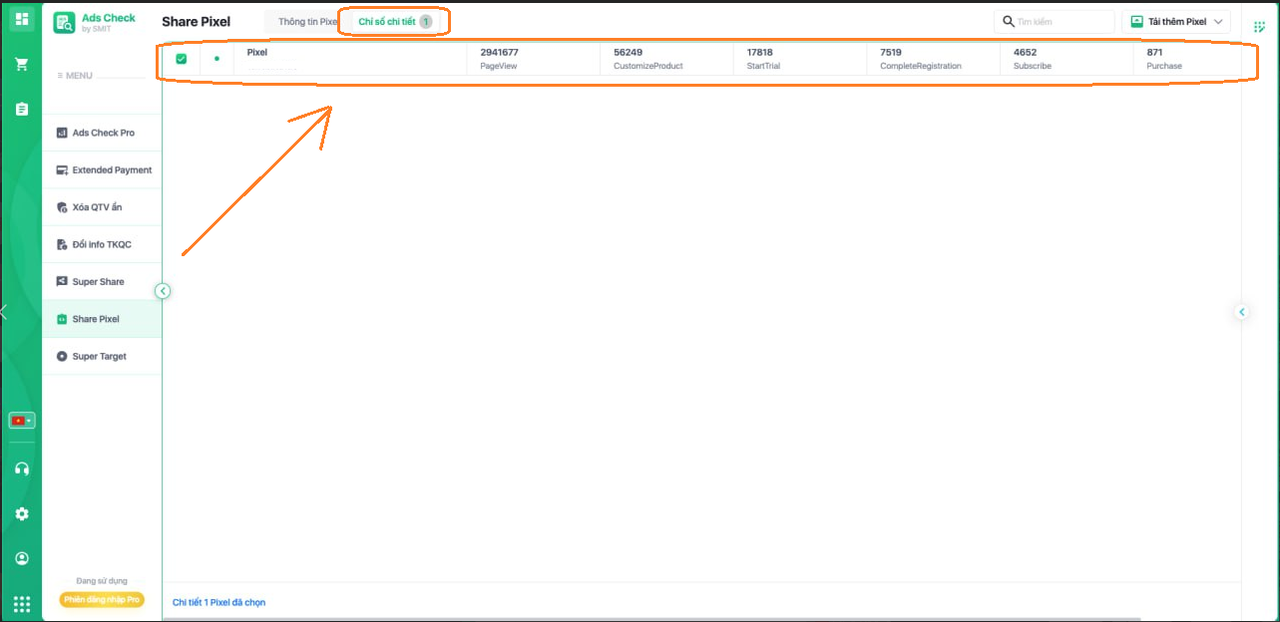Go to Ads Check Pro menu item
Viewport: 1280px width, 622px height.
(x=102, y=133)
